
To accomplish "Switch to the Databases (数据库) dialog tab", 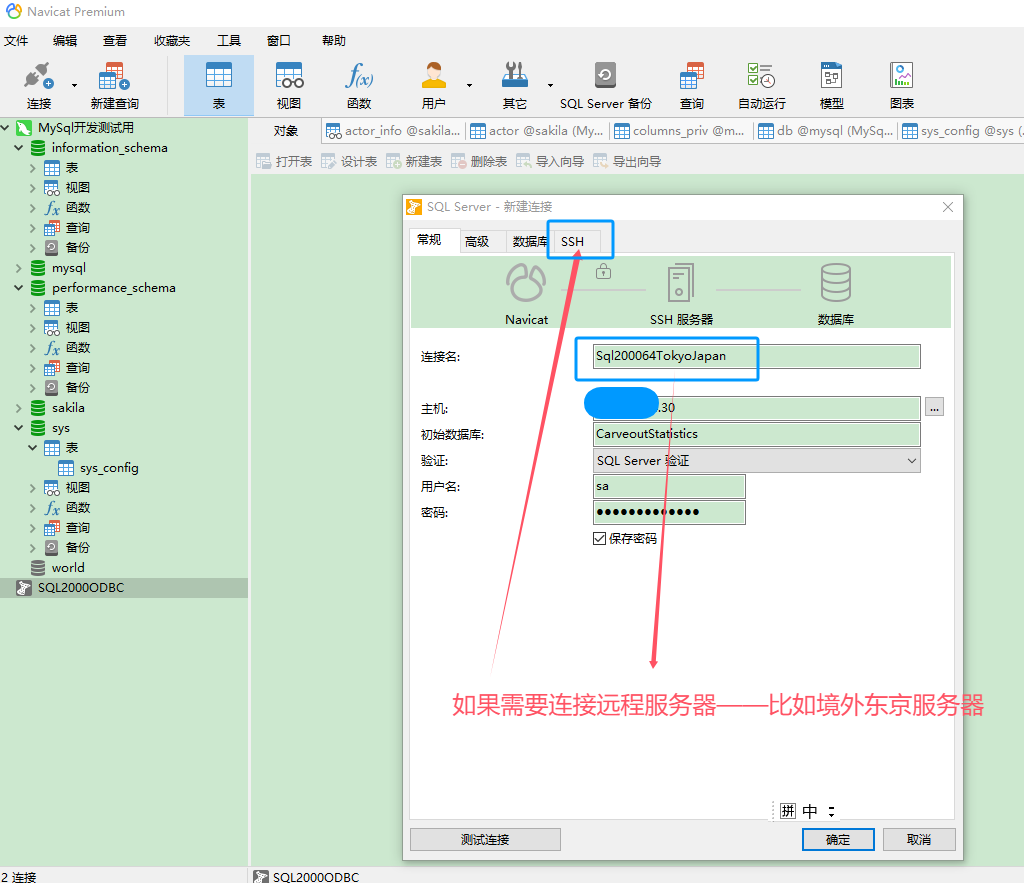I will click(529, 242).
